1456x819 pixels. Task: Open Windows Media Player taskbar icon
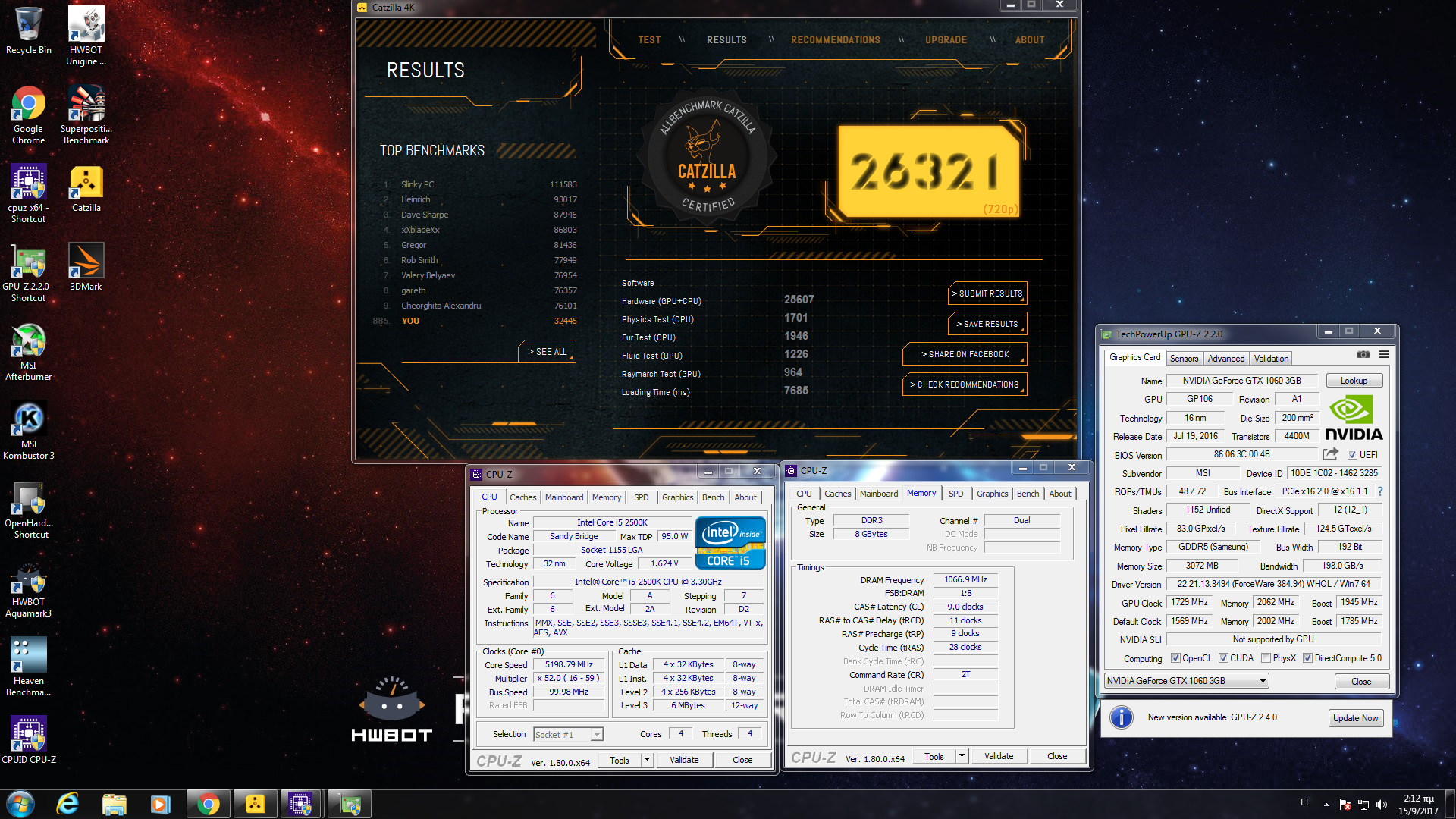160,804
